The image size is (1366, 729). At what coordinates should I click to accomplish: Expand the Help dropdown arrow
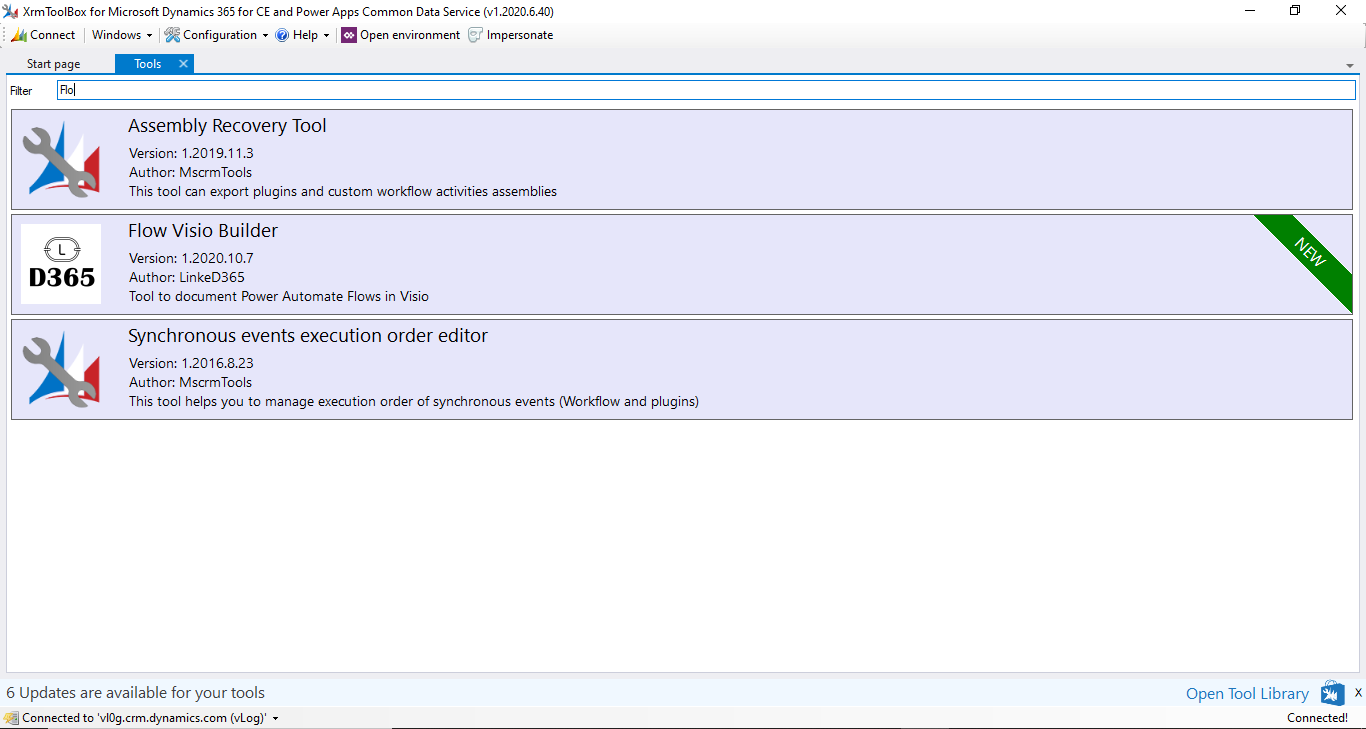[x=326, y=35]
